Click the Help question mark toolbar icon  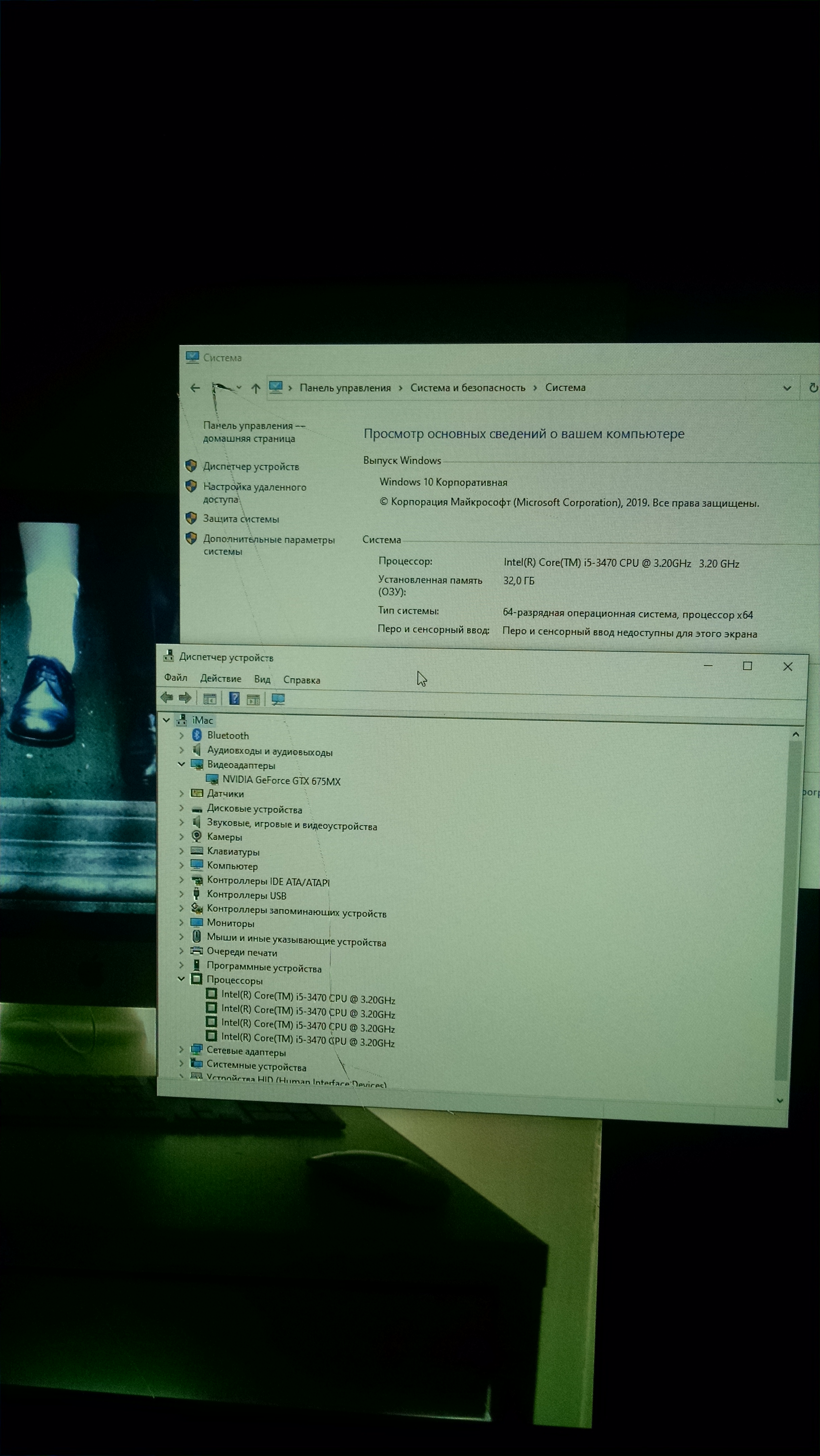(x=234, y=699)
